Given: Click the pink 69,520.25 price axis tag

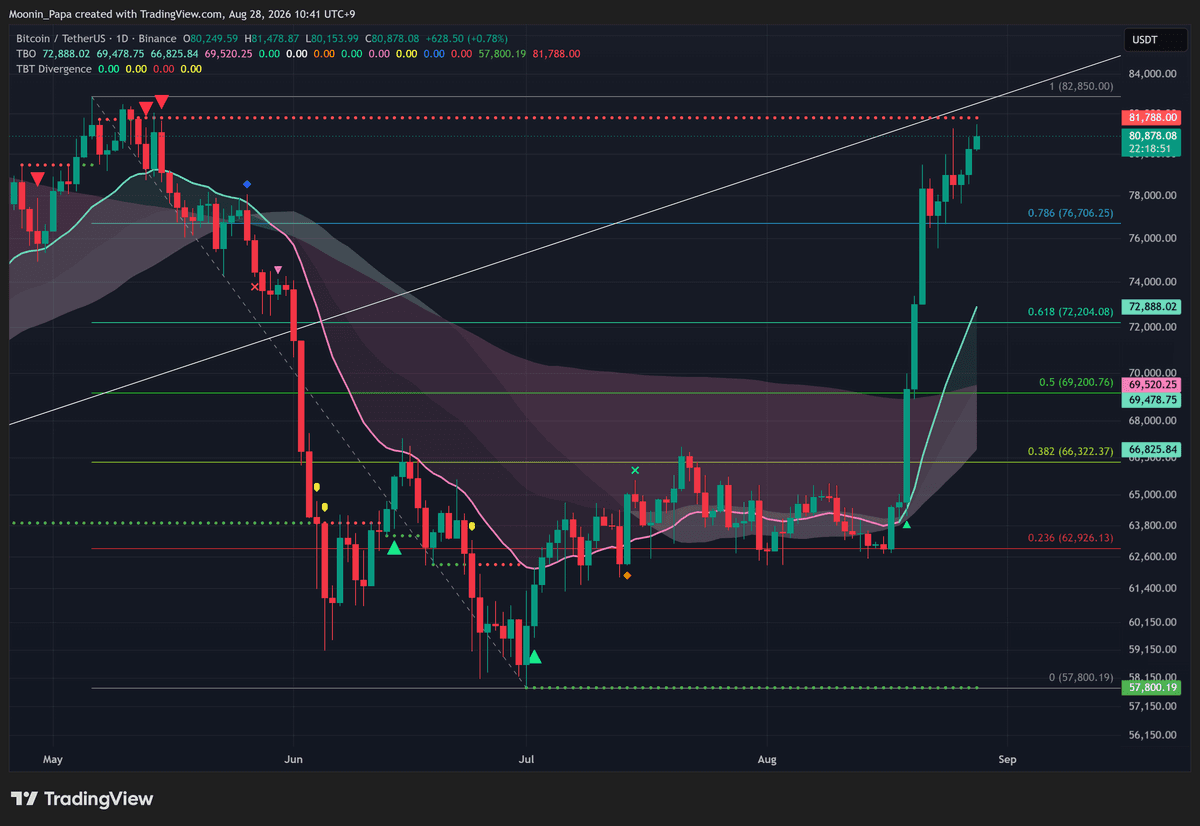Looking at the screenshot, I should pyautogui.click(x=1152, y=385).
